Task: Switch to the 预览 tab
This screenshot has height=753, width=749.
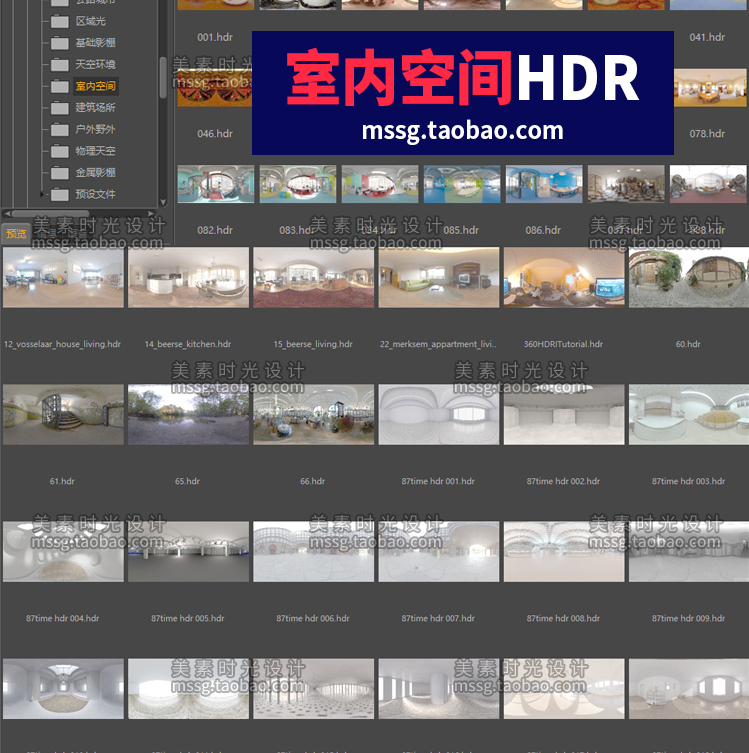Action: pos(16,233)
